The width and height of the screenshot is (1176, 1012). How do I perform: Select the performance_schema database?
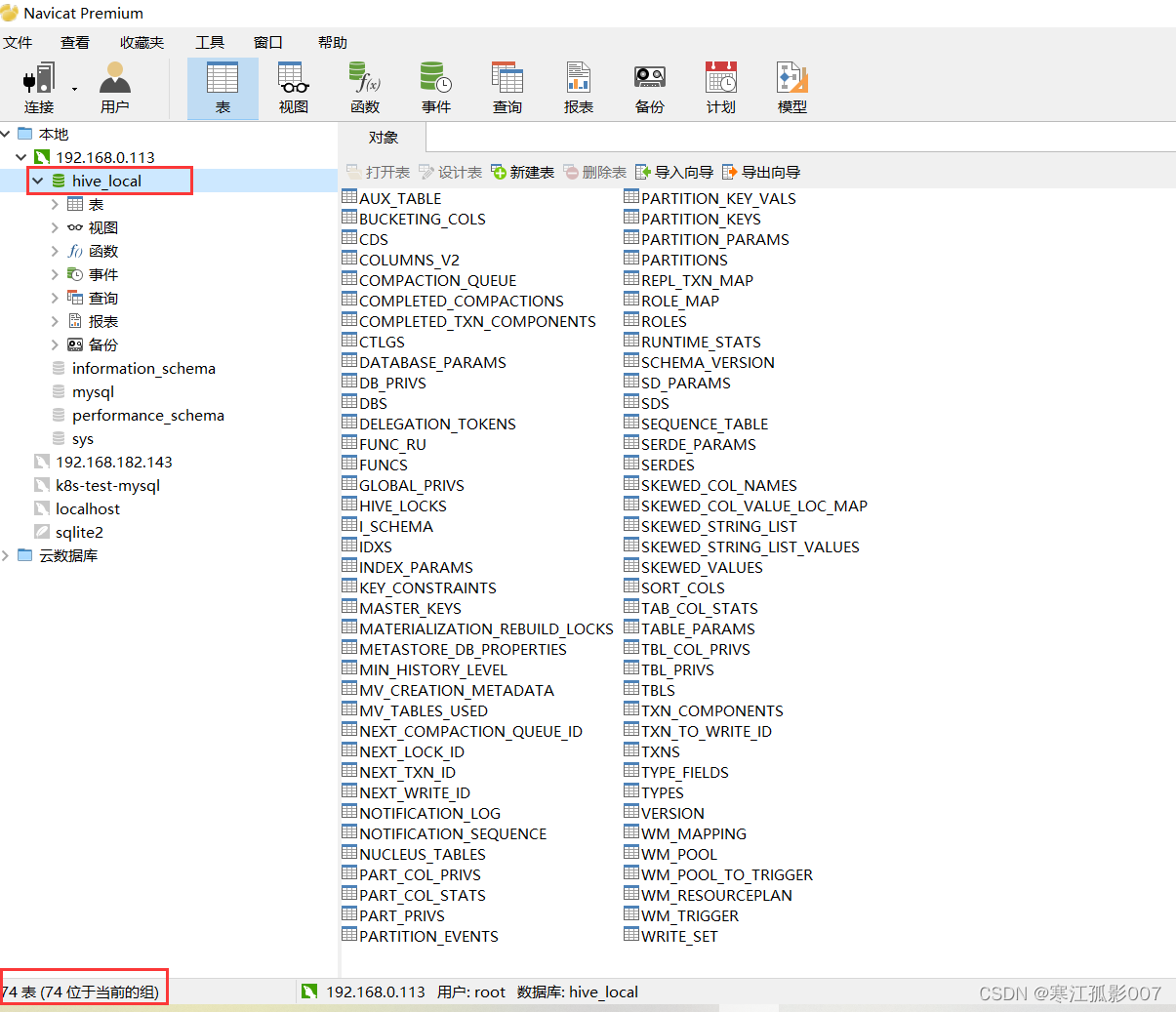point(148,415)
